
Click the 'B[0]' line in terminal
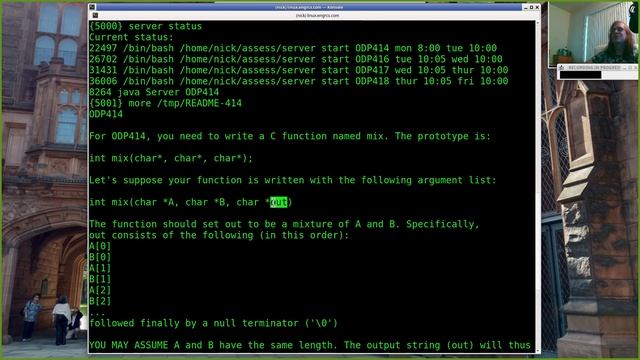100,257
